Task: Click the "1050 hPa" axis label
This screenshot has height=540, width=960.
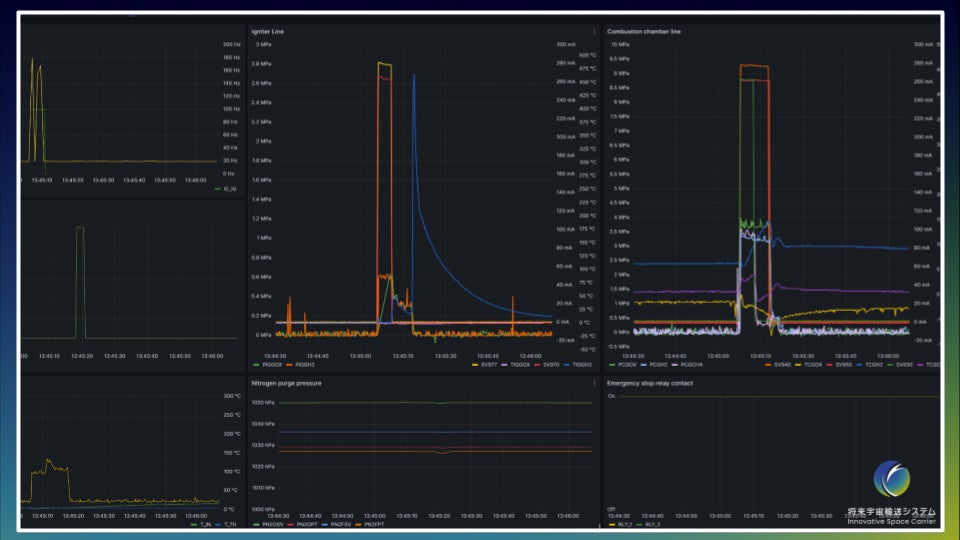Action: tap(263, 403)
